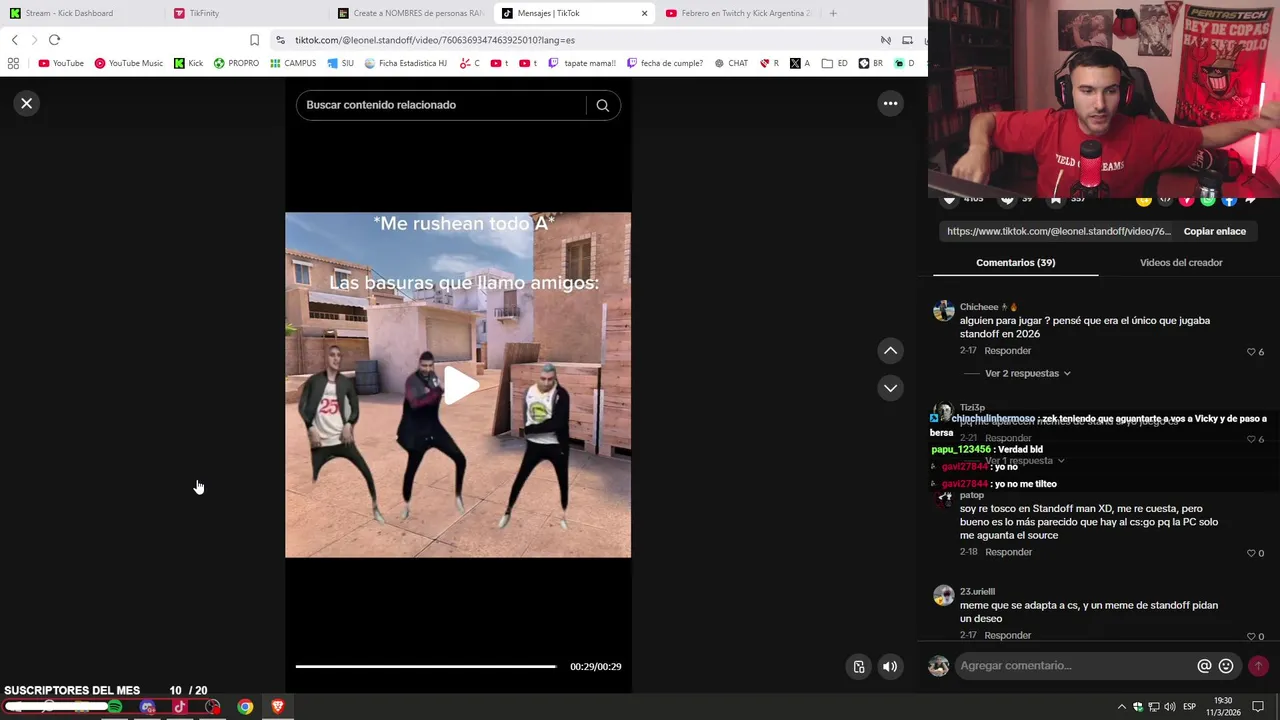Click Copiar enlace button
The height and width of the screenshot is (720, 1280).
pos(1214,231)
